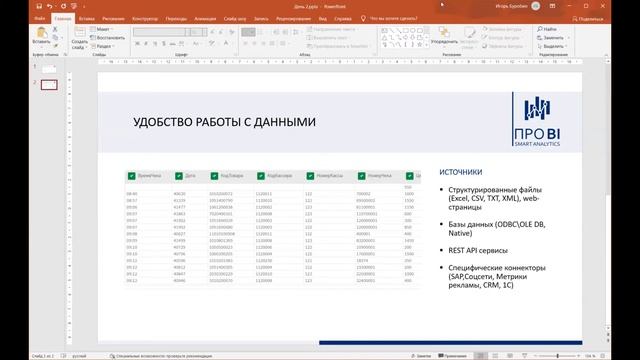
Task: Click the Undo arrow icon
Action: click(x=49, y=6)
